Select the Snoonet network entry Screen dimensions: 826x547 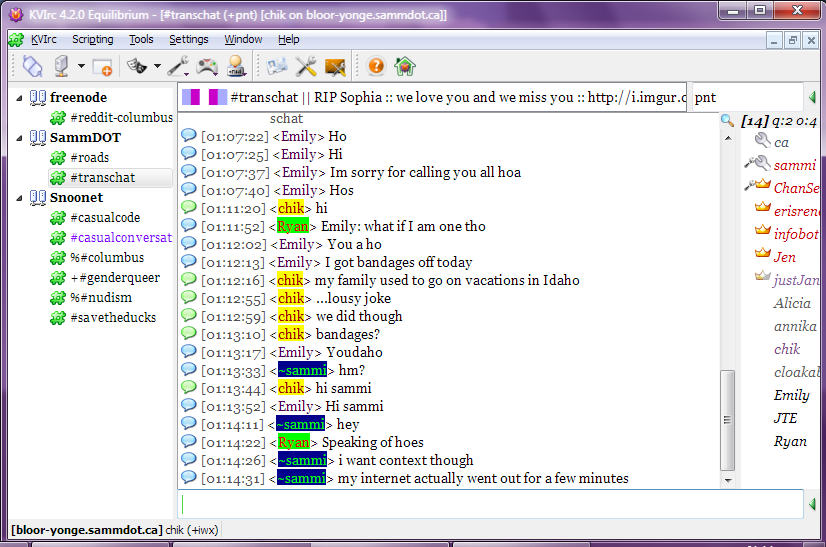[76, 198]
